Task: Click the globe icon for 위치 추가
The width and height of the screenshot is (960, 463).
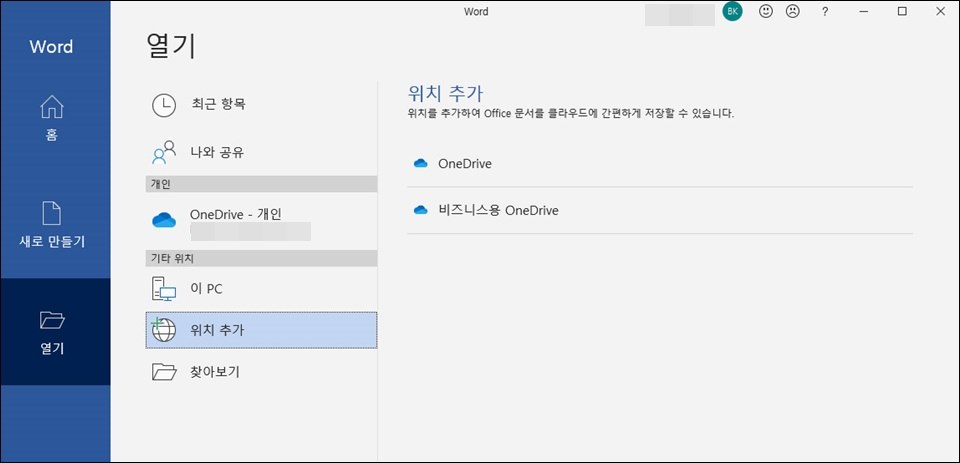Action: point(163,329)
